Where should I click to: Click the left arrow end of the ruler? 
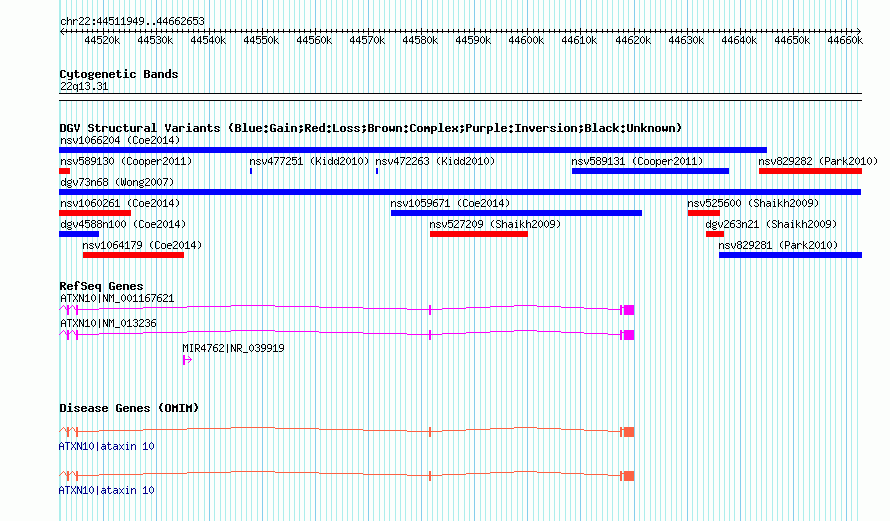(61, 31)
